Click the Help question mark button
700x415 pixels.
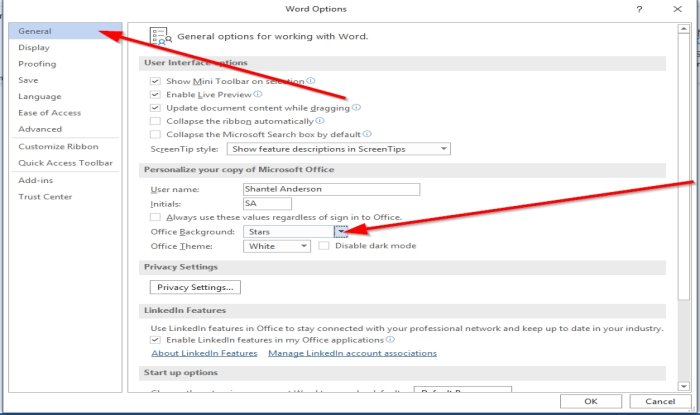[x=639, y=9]
